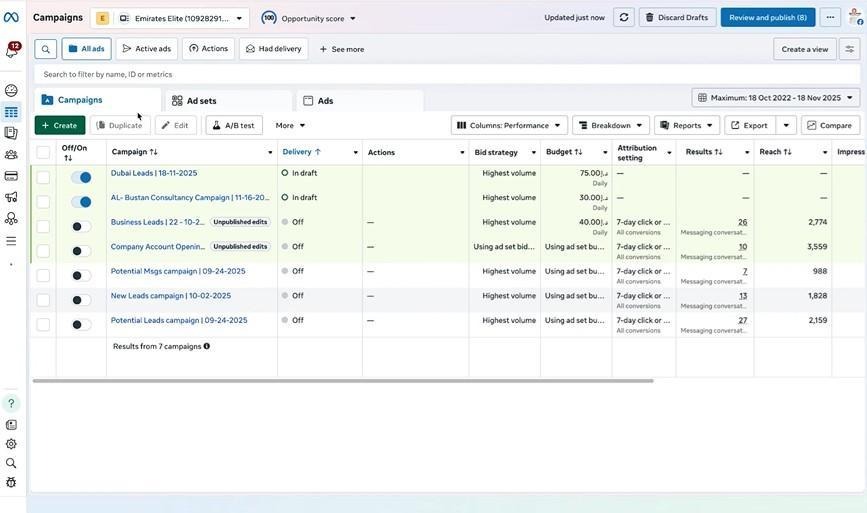This screenshot has width=867, height=513.
Task: Tick checkbox for AL- Bustan Consultancy Campaign row
Action: point(43,202)
